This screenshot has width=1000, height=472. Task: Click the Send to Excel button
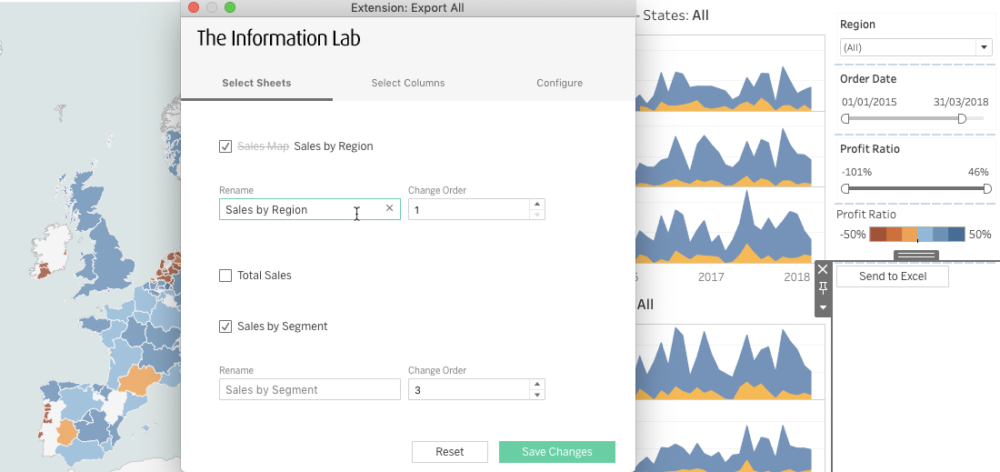coord(892,276)
